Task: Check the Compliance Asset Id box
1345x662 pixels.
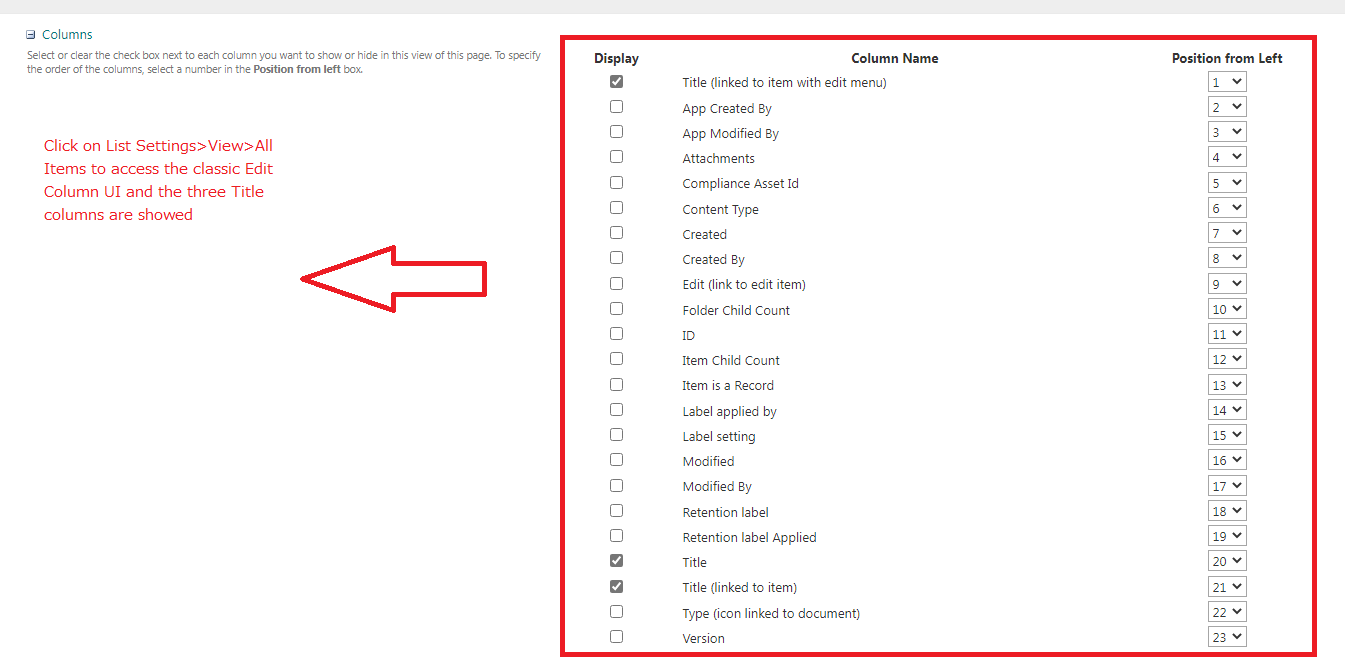Action: point(616,182)
